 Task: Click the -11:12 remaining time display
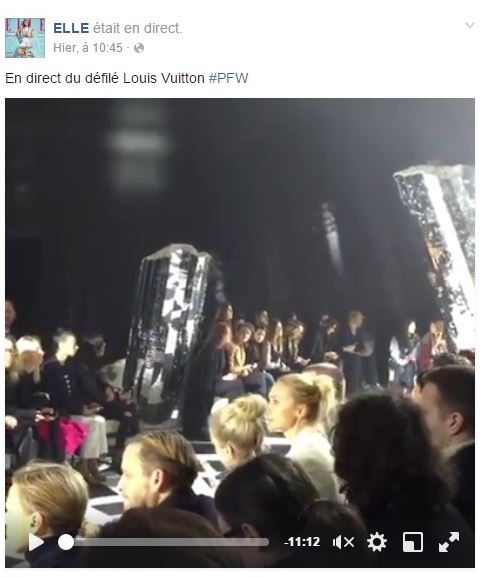tap(302, 542)
